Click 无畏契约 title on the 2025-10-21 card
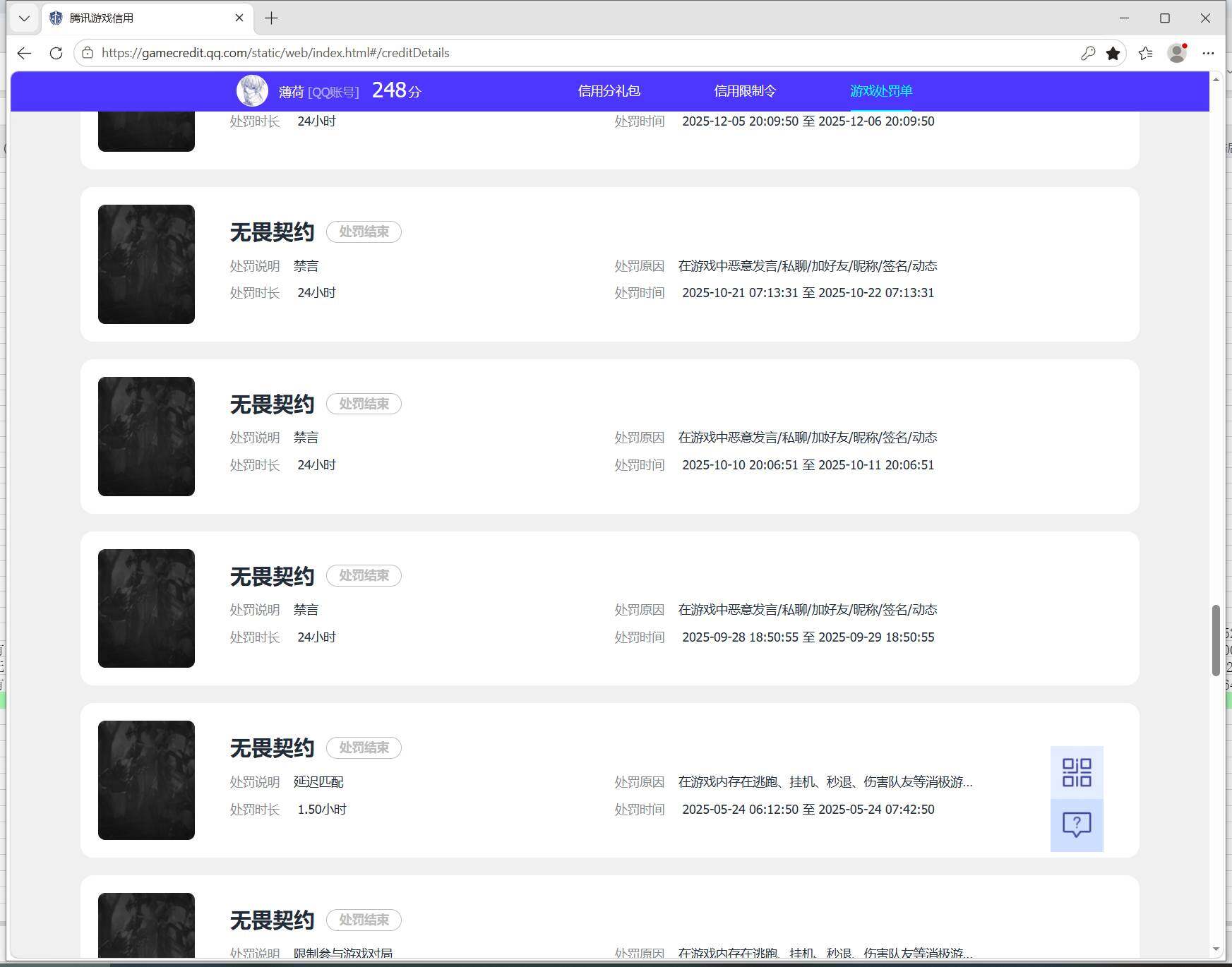Screen dimensions: 1232x967 [272, 232]
